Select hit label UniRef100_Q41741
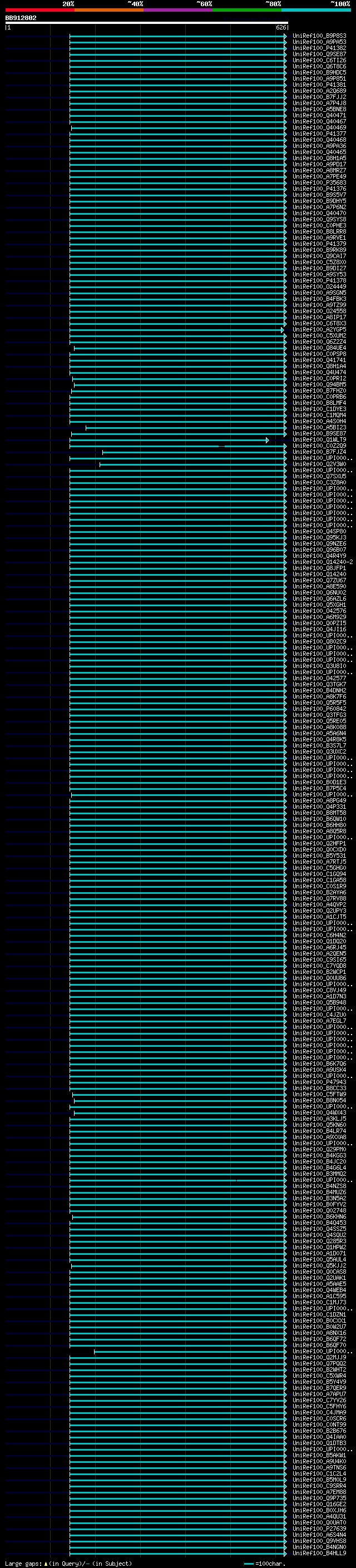This screenshot has width=356, height=1568. pyautogui.click(x=319, y=360)
